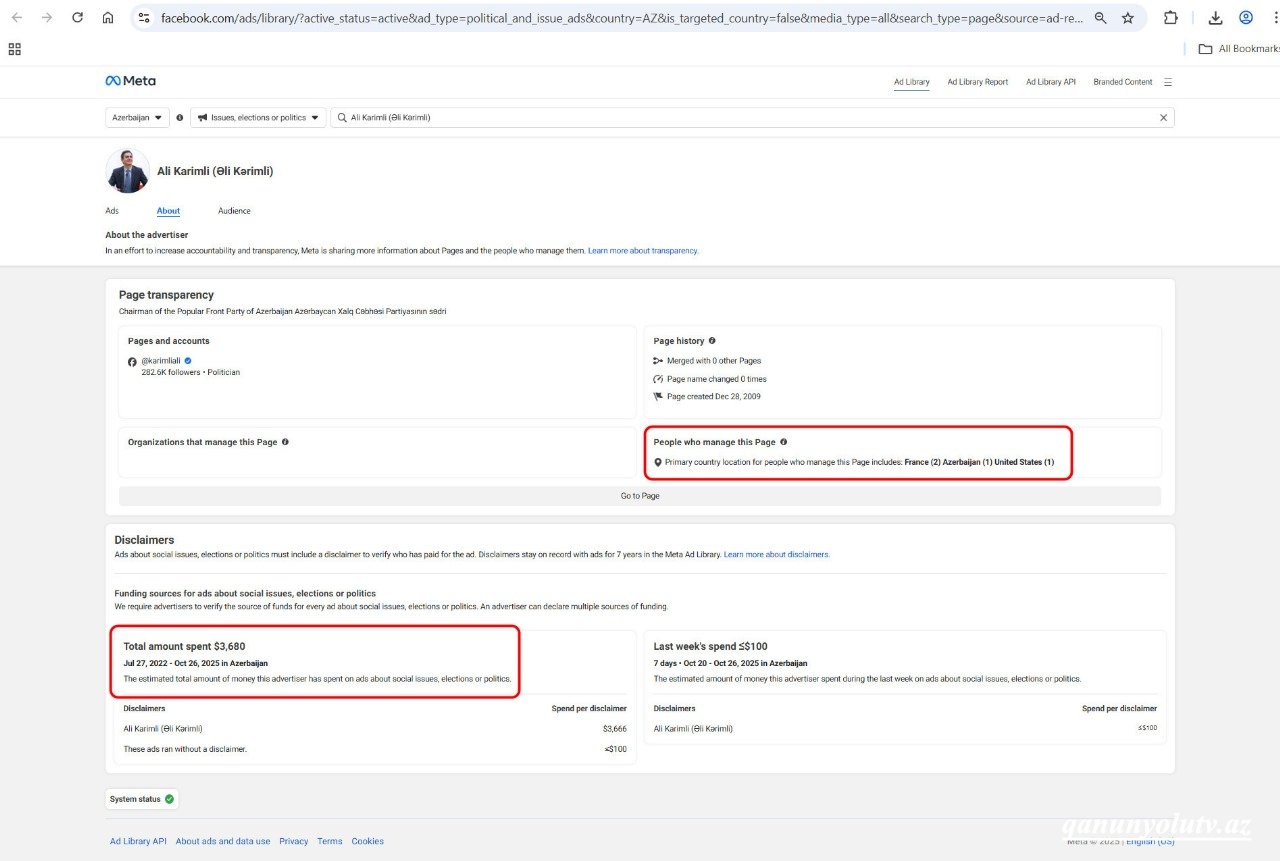
Task: Open the browser extensions puzzle icon
Action: click(1170, 18)
